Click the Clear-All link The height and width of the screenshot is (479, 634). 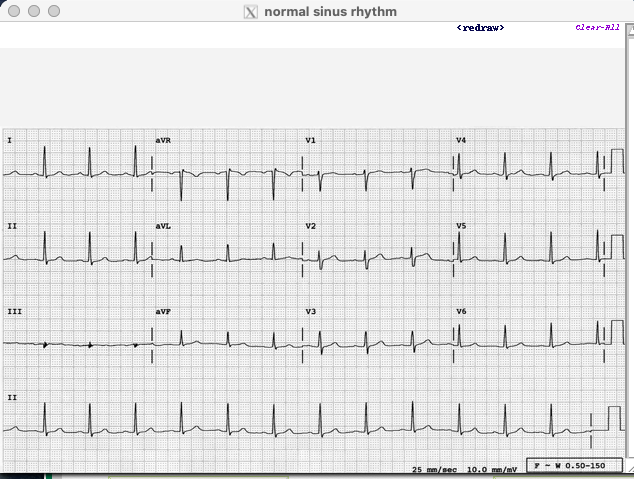coord(598,28)
